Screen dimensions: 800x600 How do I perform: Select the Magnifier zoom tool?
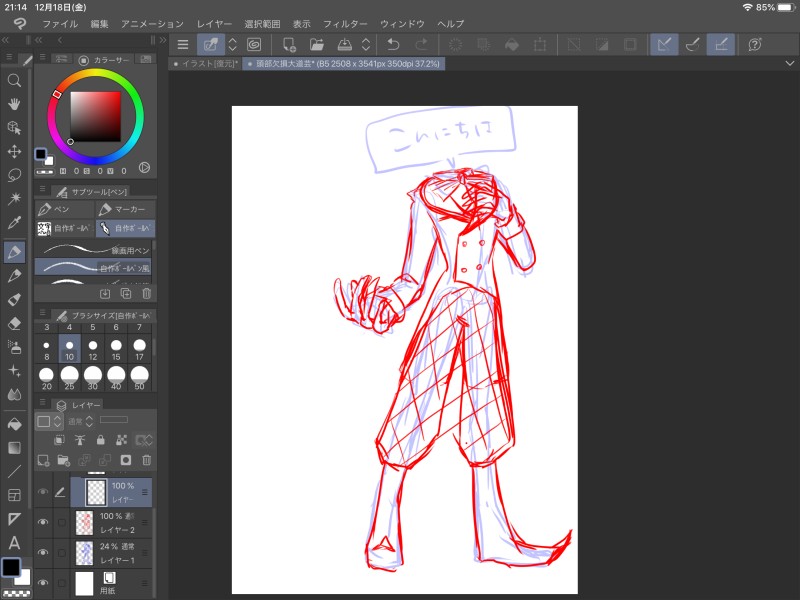click(14, 80)
